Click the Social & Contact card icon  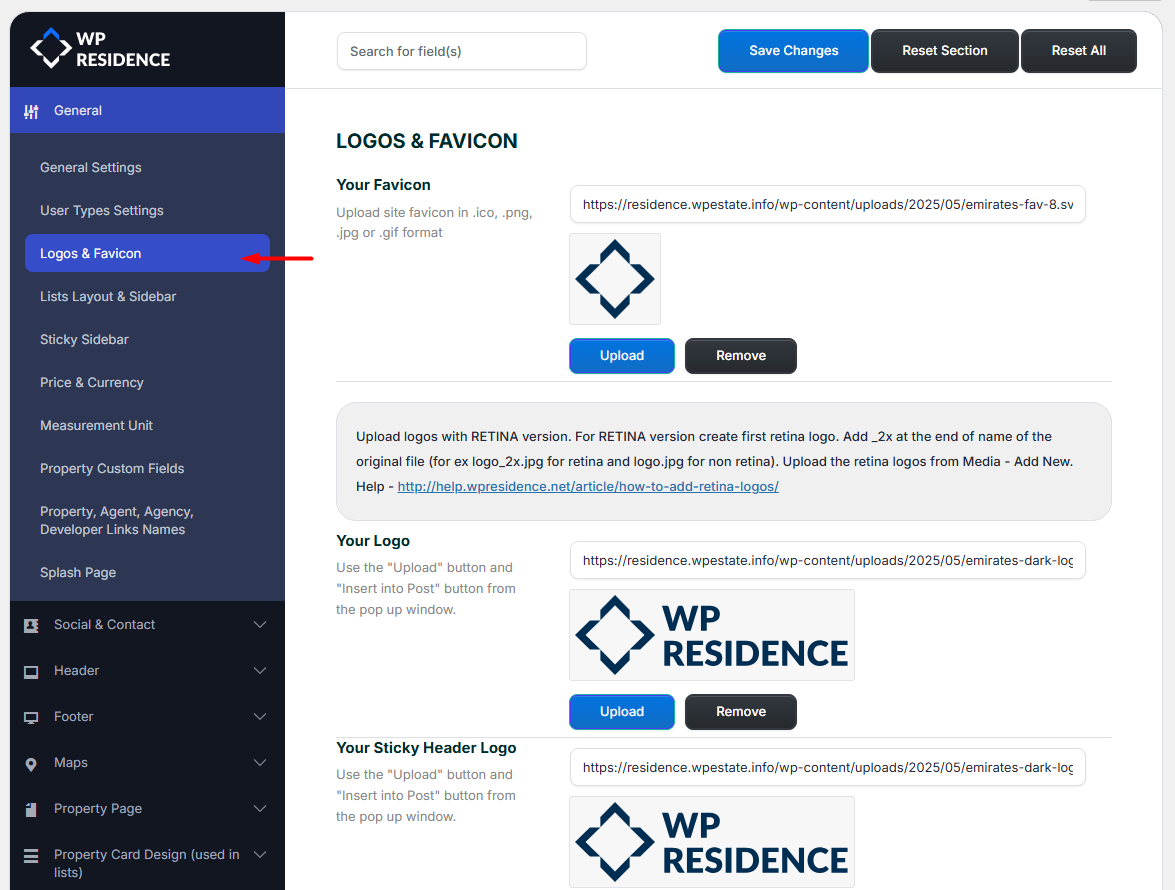click(31, 625)
